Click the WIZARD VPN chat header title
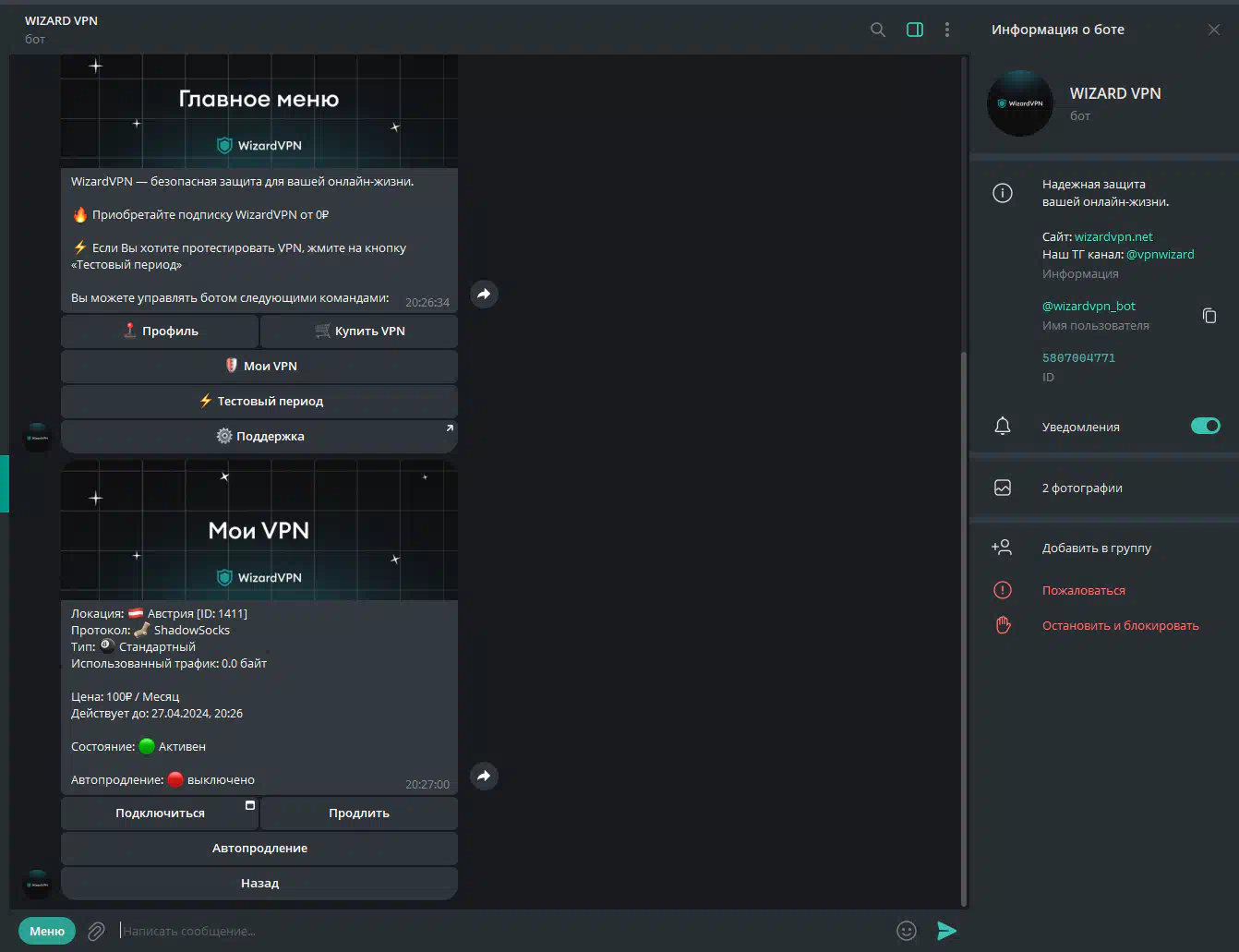 [x=61, y=20]
